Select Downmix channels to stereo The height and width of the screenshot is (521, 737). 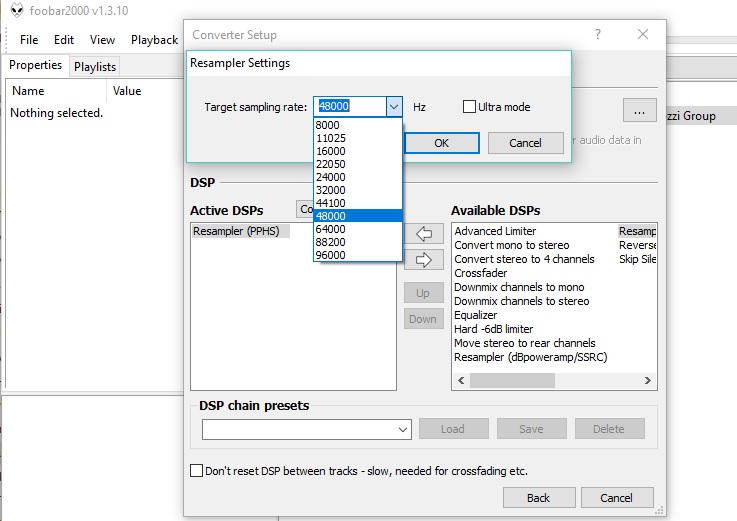tap(521, 301)
